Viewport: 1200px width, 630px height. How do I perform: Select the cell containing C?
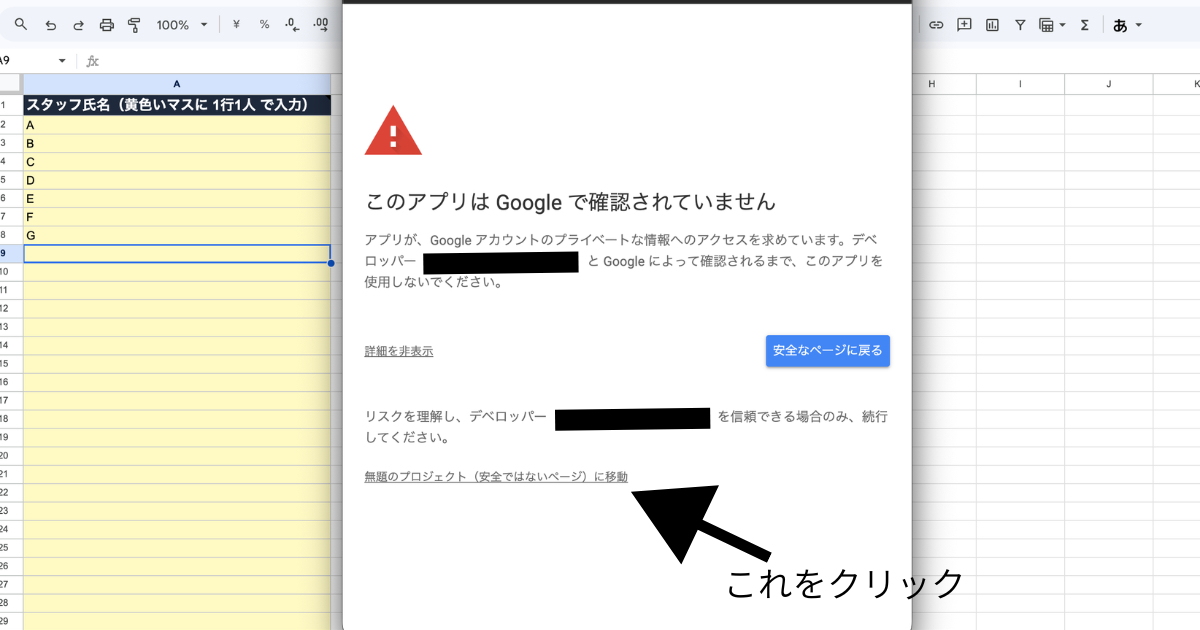(x=177, y=161)
